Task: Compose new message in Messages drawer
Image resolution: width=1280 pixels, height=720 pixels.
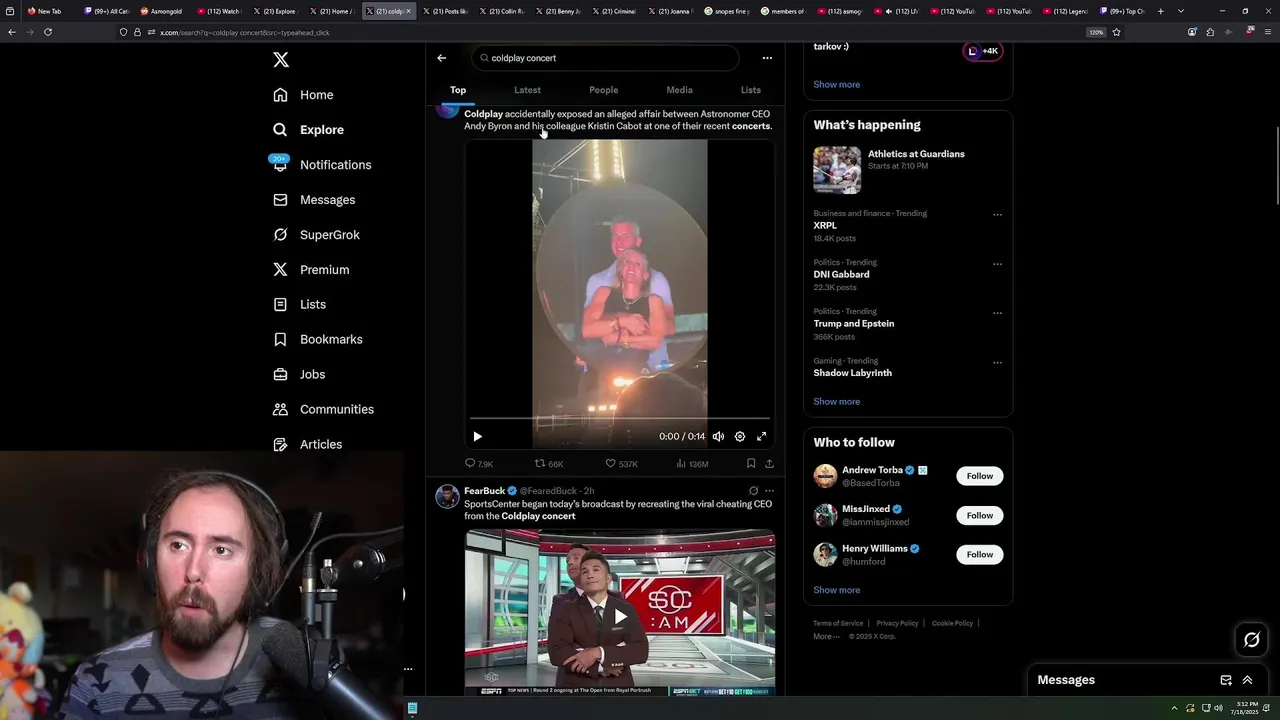Action: (x=1226, y=680)
